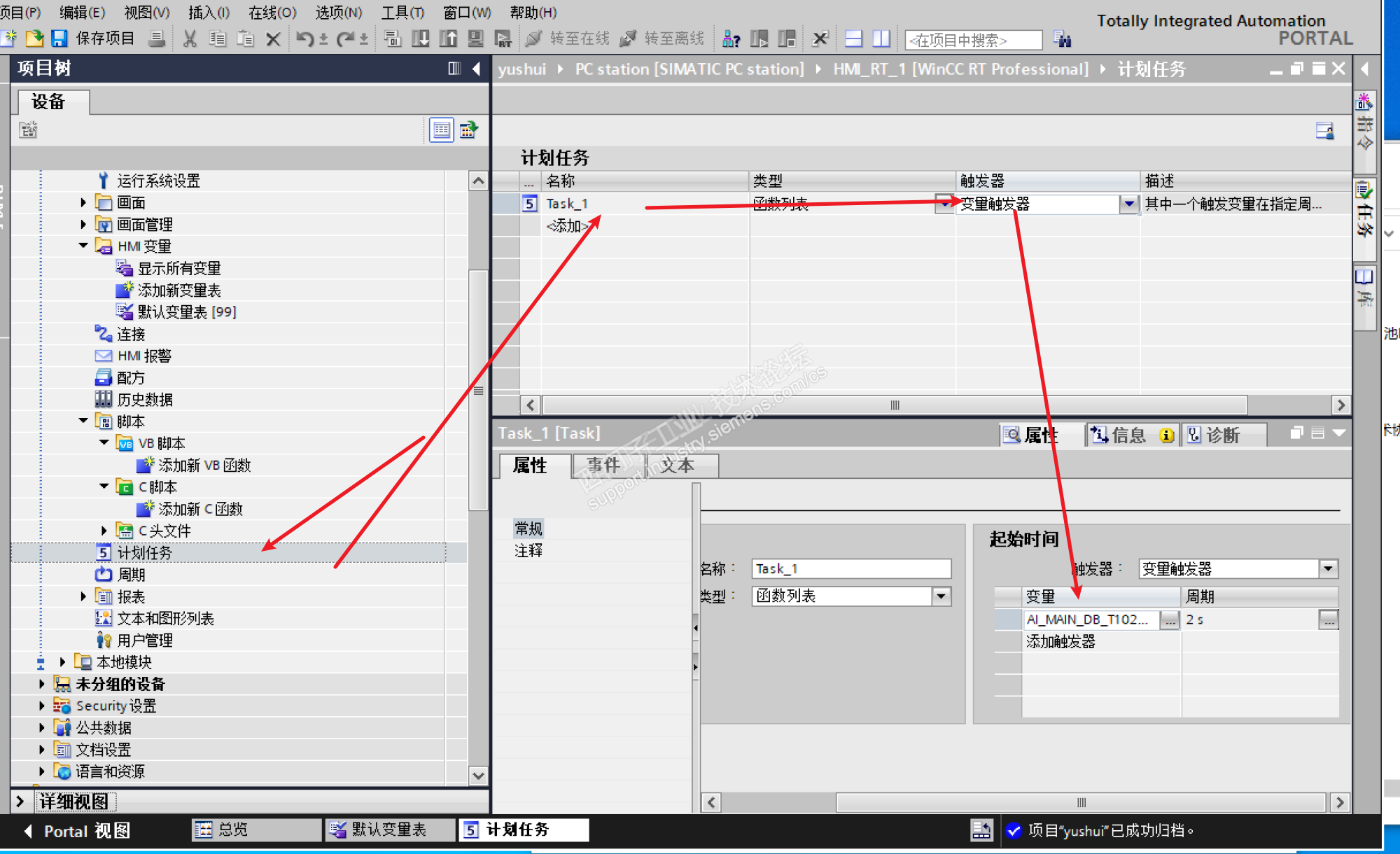Click the Portal 视图 button

point(78,831)
